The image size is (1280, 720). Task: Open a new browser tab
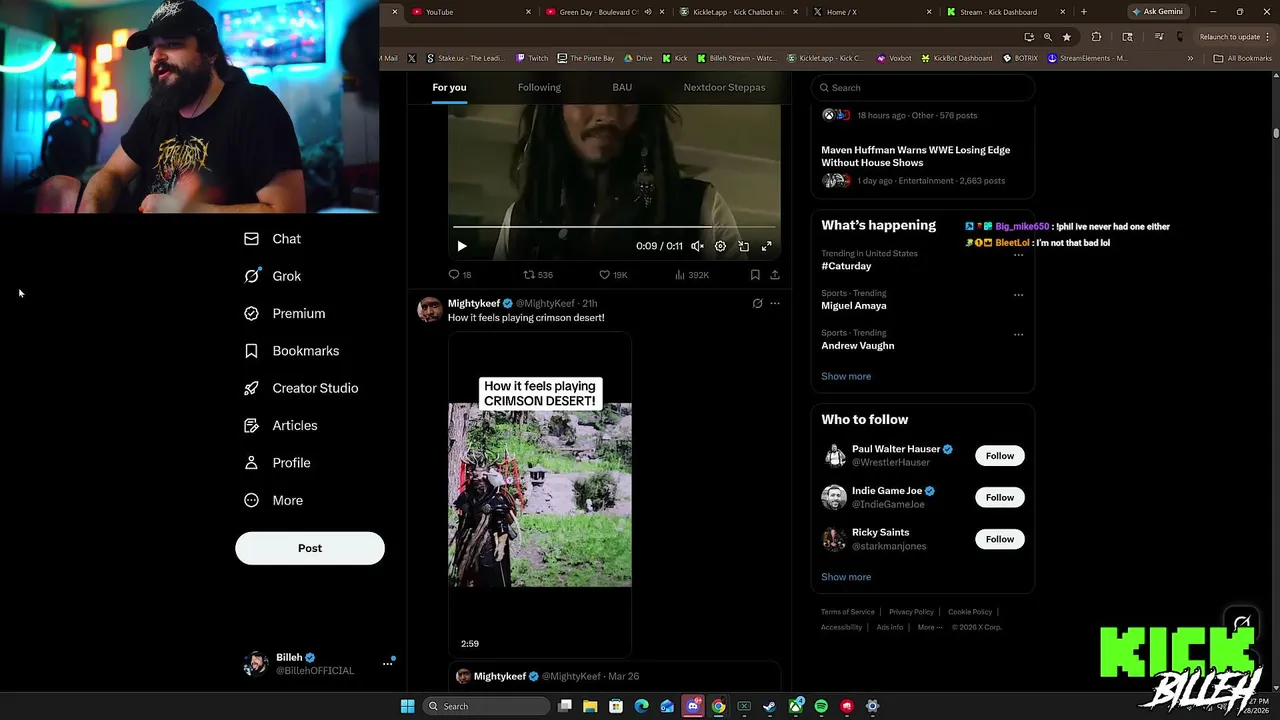1083,12
